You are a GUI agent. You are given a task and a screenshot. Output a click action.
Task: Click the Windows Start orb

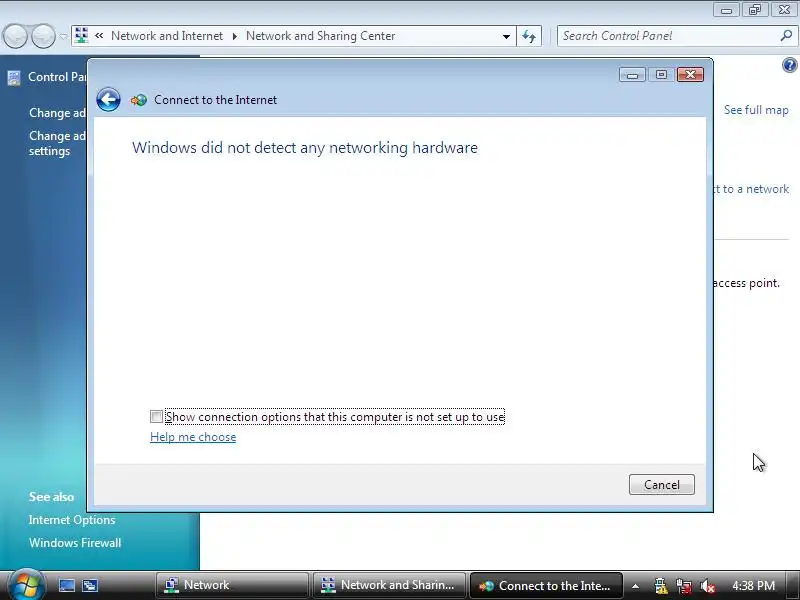[26, 585]
